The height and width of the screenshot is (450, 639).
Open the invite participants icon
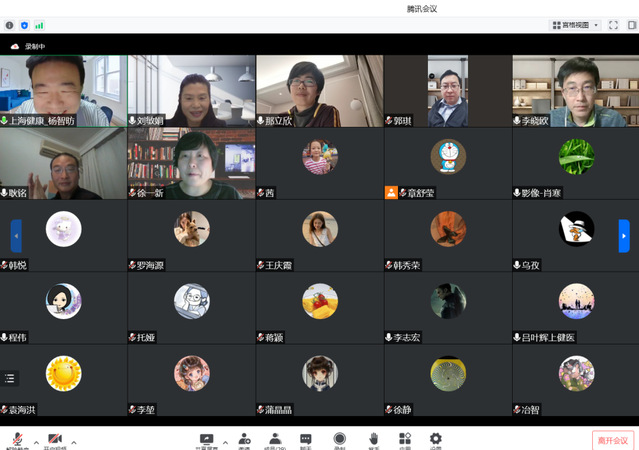point(244,439)
